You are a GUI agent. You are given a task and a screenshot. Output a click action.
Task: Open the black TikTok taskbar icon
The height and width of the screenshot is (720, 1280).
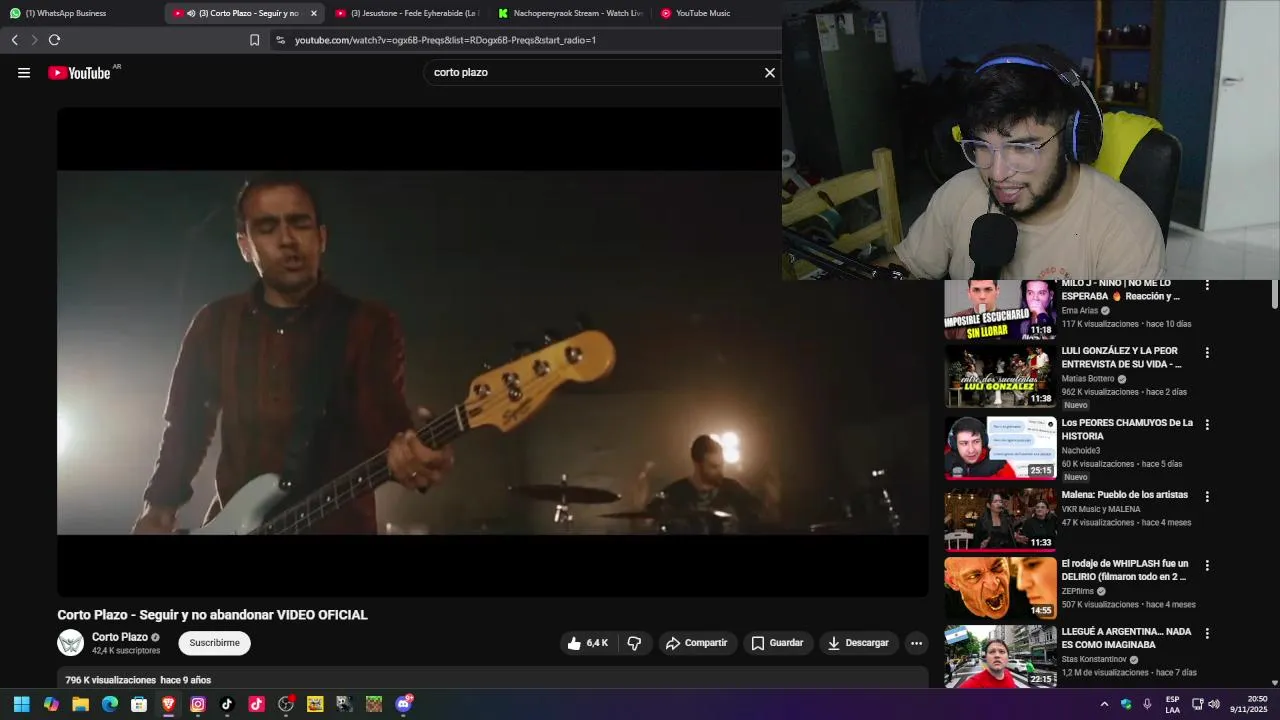coord(227,704)
